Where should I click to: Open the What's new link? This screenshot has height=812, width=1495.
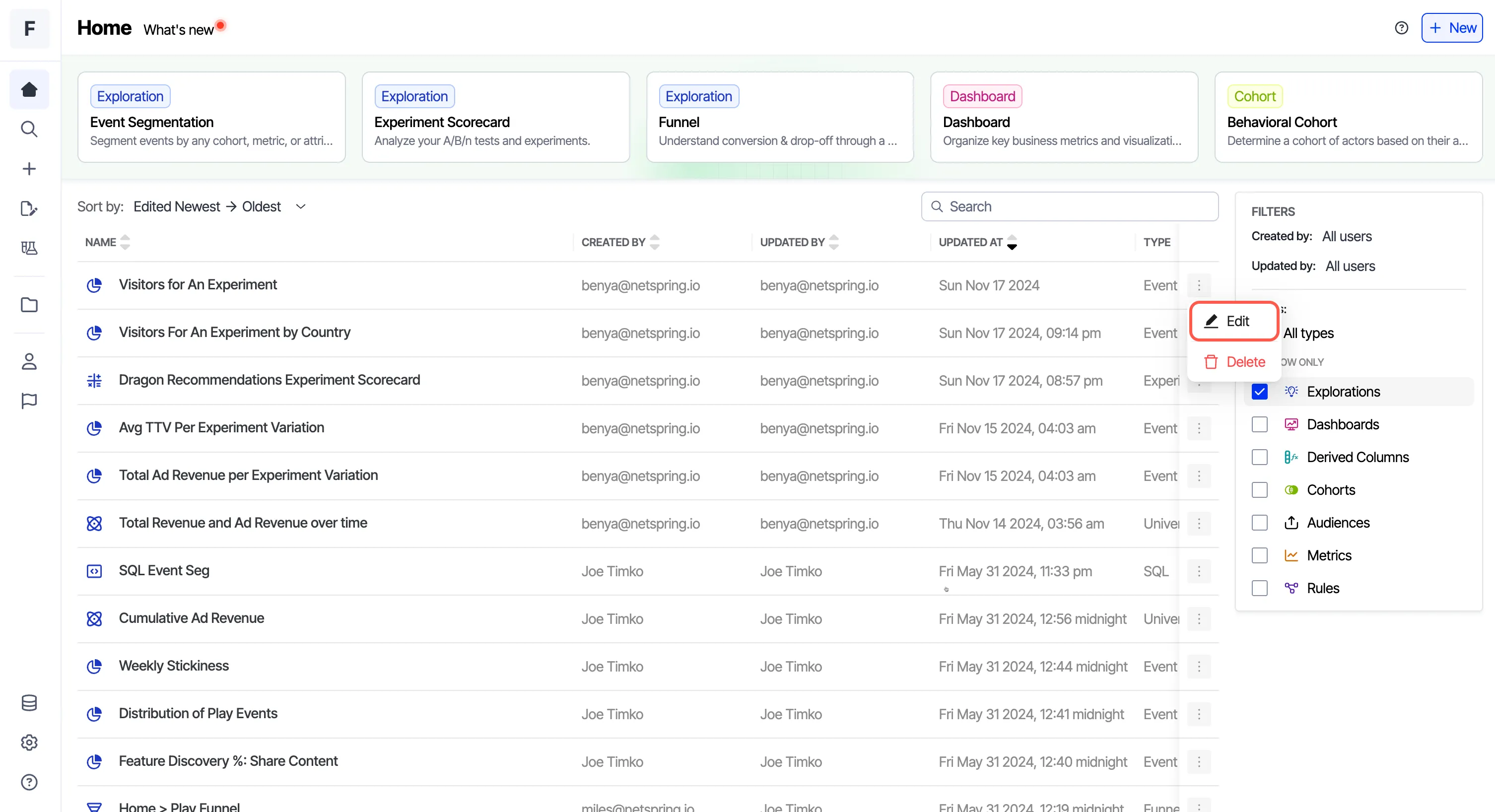click(x=178, y=30)
